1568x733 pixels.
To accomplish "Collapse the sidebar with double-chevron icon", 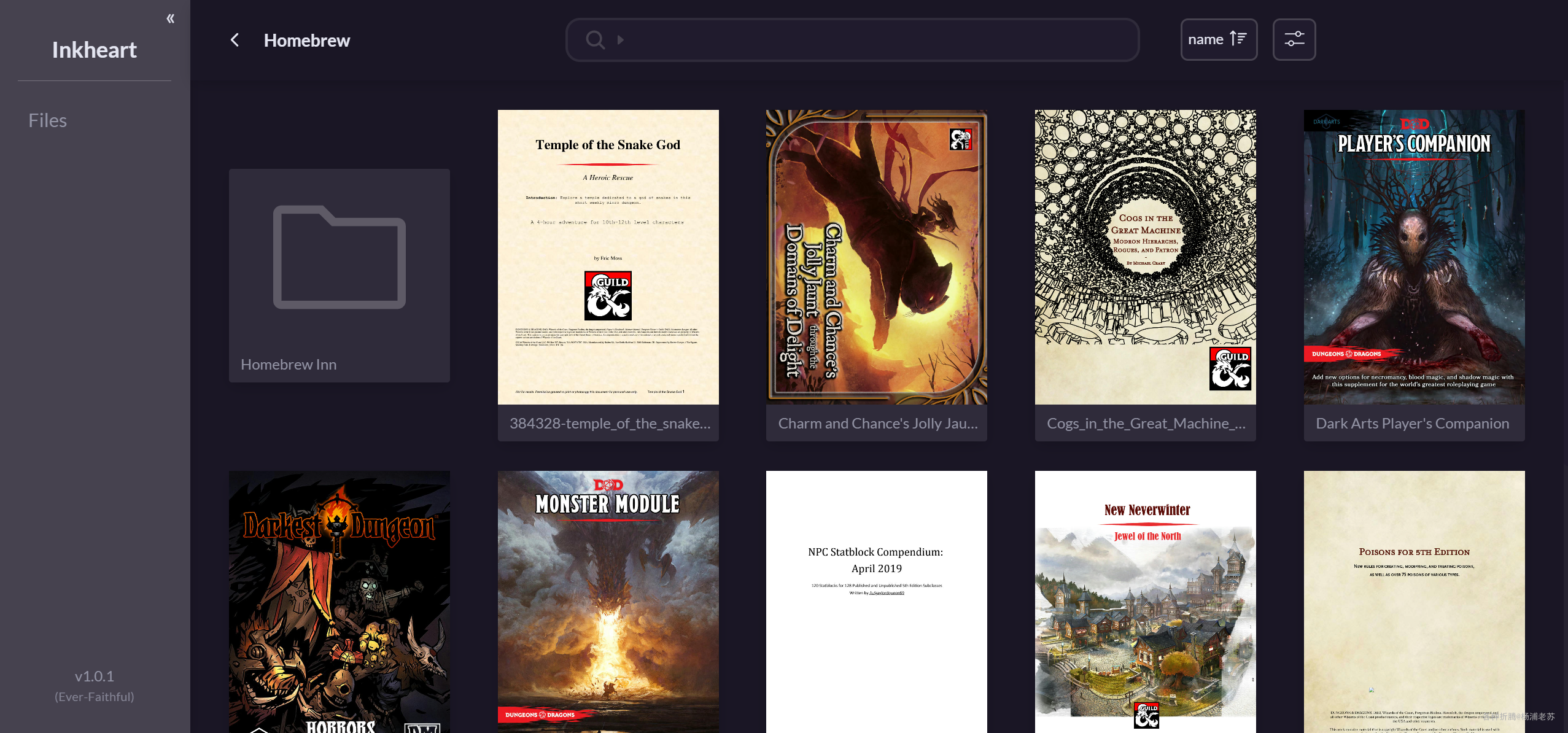I will [x=170, y=18].
